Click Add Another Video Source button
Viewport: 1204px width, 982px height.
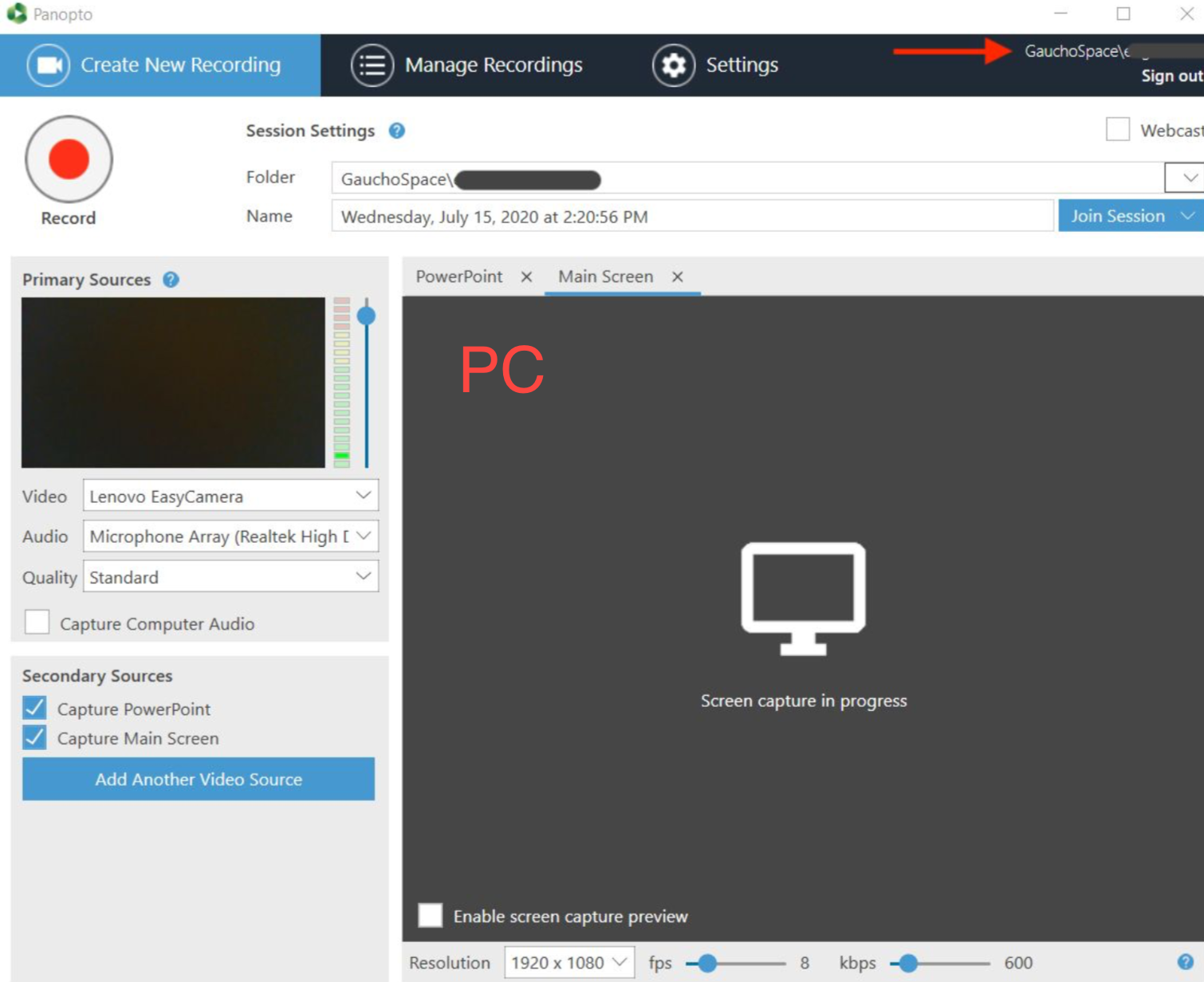click(x=199, y=779)
